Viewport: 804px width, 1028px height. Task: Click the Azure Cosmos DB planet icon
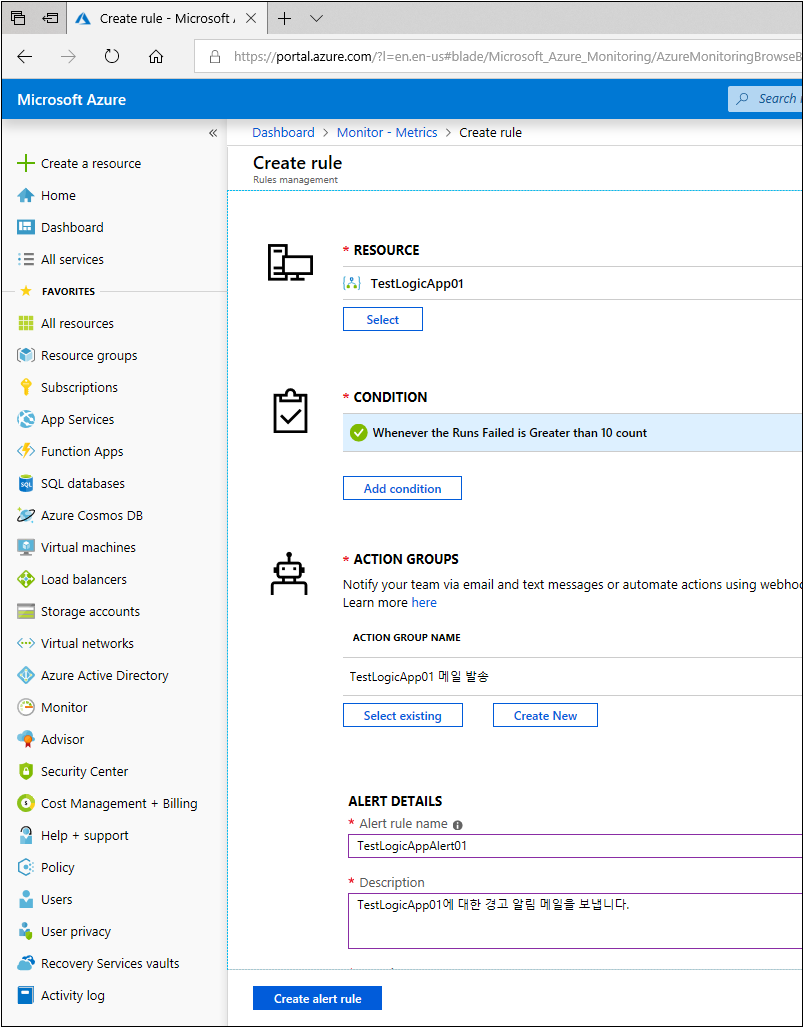click(26, 515)
